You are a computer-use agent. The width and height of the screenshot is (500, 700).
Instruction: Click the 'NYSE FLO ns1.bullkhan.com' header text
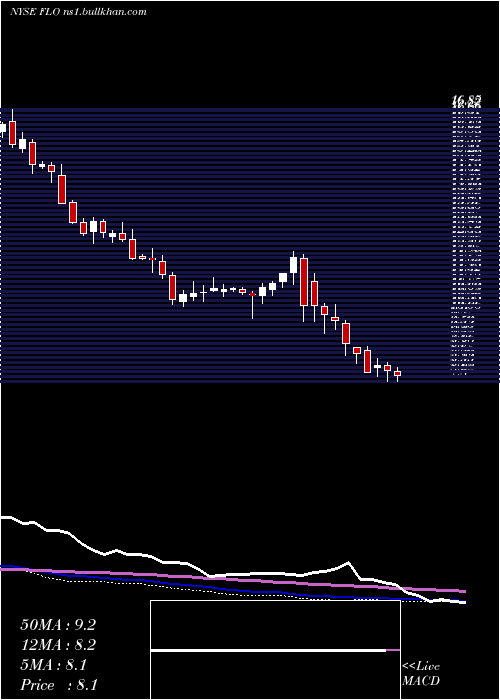78,12
